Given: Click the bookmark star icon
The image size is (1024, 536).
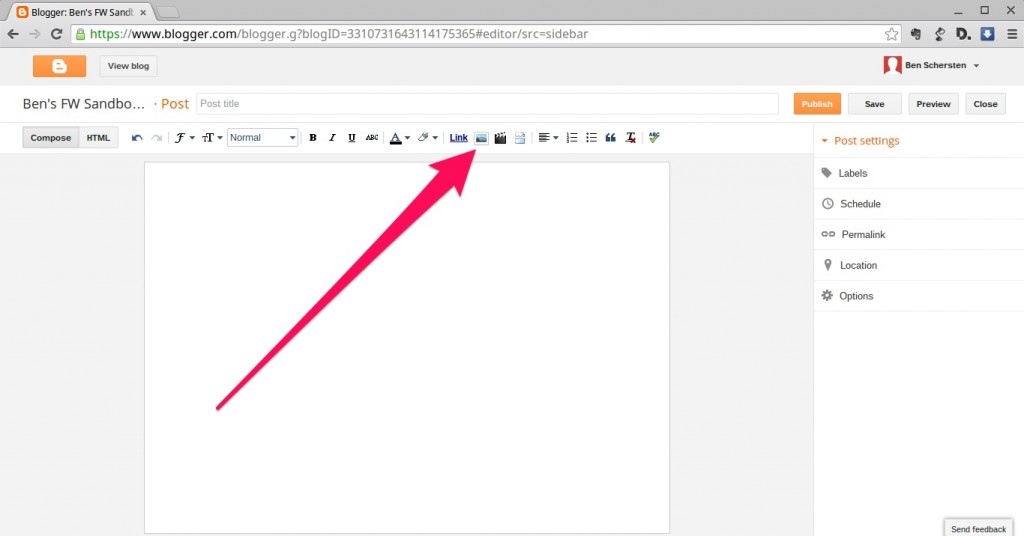Looking at the screenshot, I should click(x=891, y=34).
